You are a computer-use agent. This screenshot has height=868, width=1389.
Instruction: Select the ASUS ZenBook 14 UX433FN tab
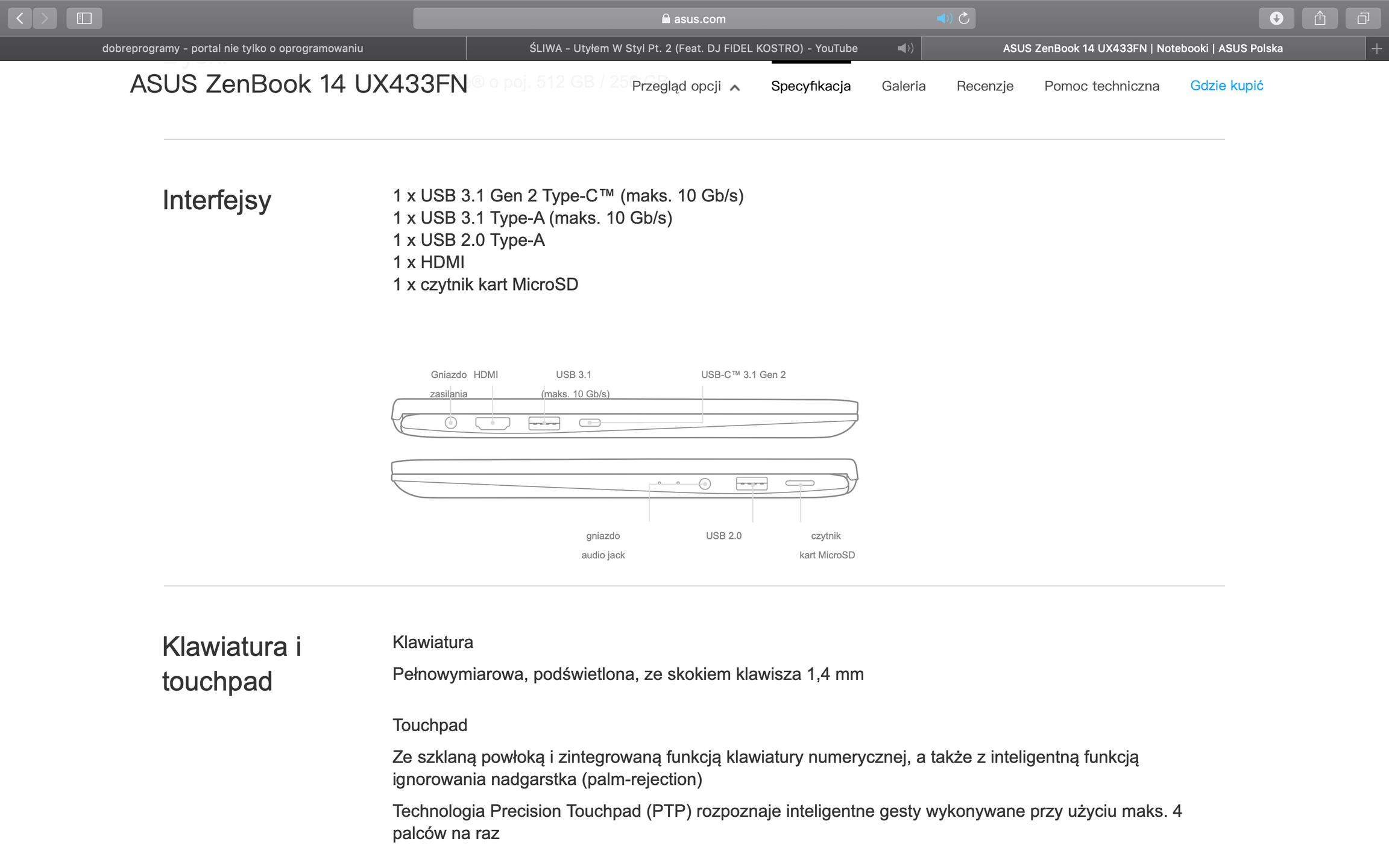(x=1142, y=48)
